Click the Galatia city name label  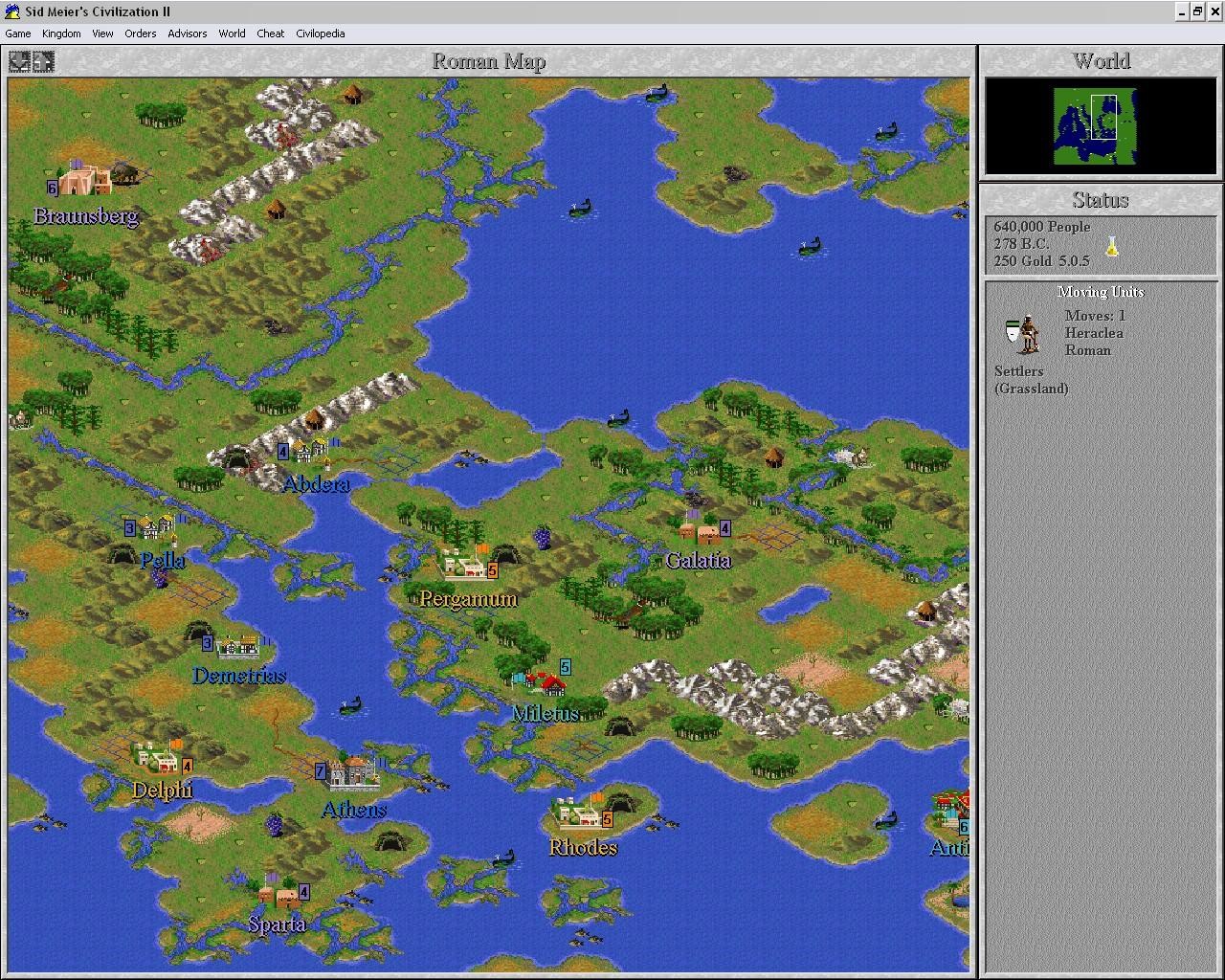point(699,561)
